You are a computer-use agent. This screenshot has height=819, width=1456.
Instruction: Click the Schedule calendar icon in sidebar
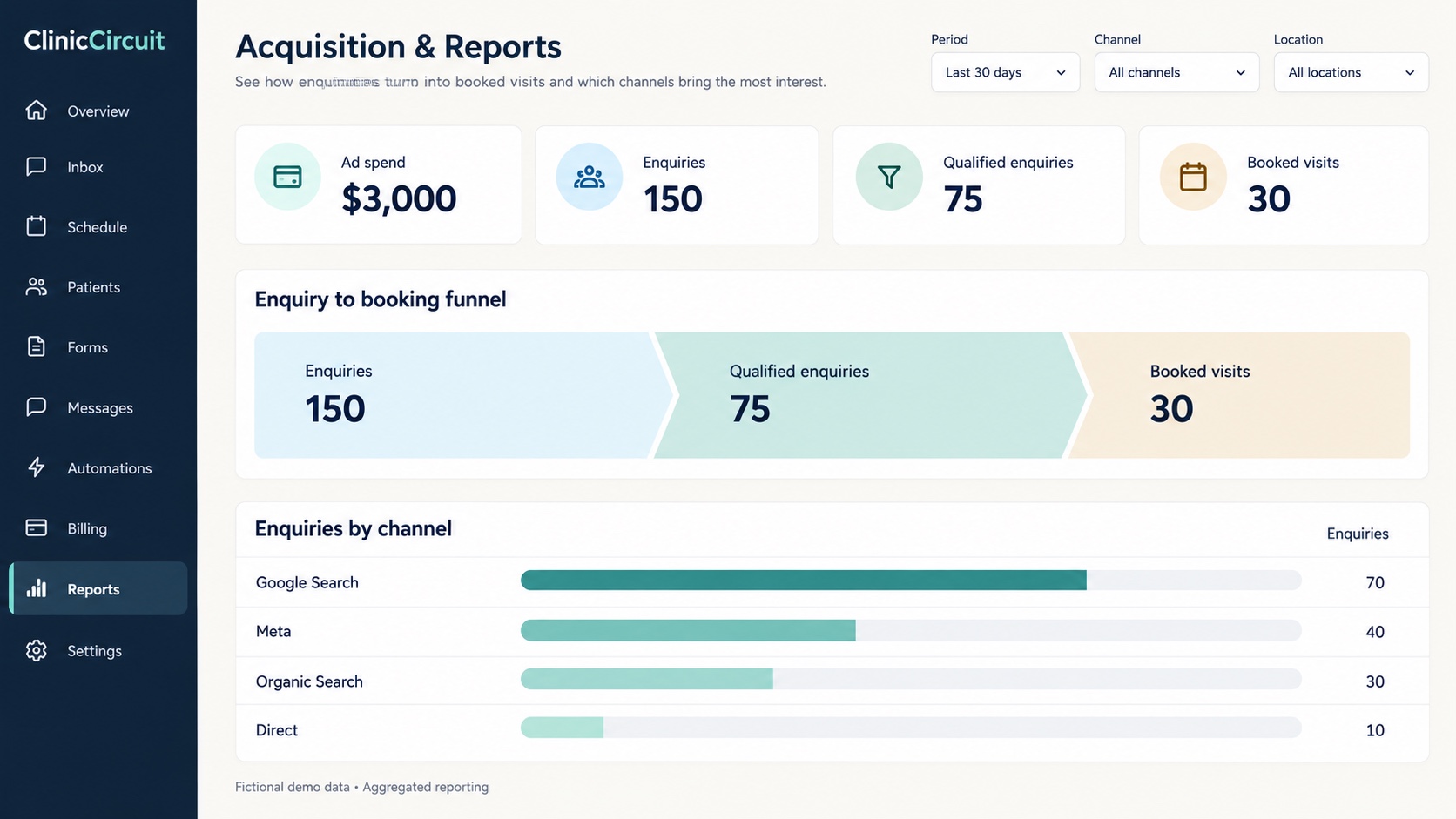coord(36,226)
